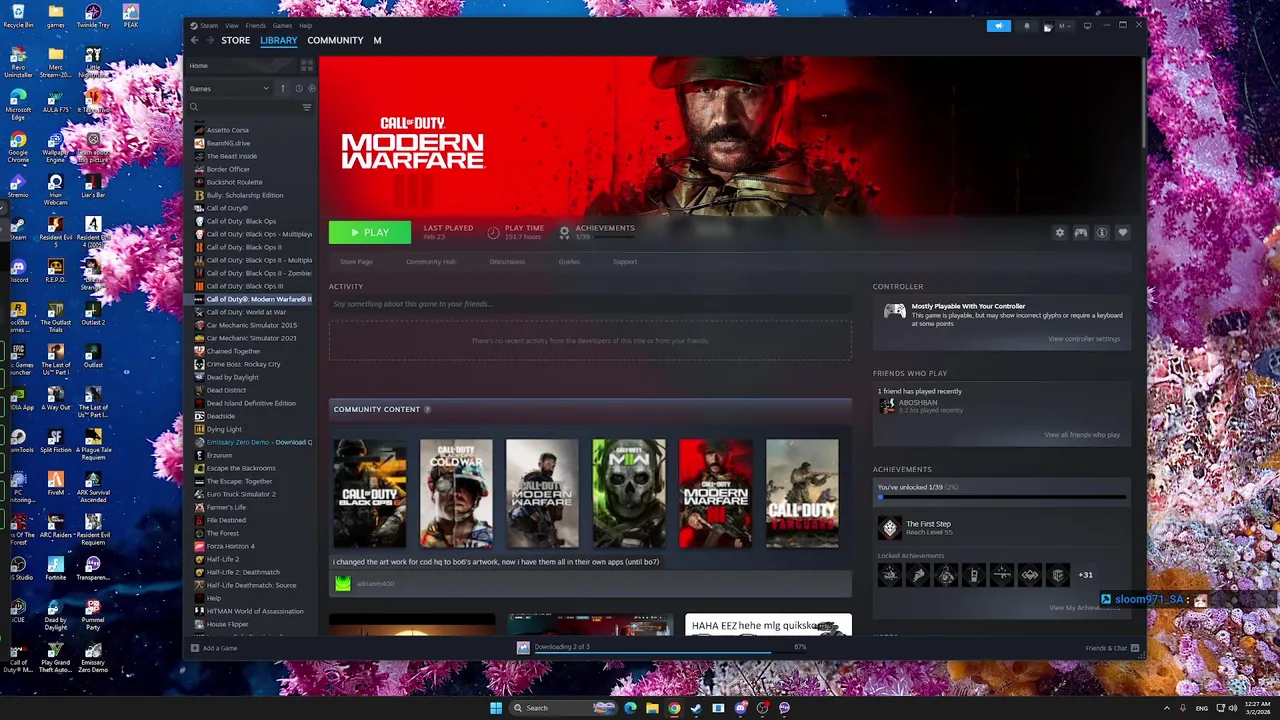Open the Help menu
The height and width of the screenshot is (720, 1280).
(x=305, y=25)
